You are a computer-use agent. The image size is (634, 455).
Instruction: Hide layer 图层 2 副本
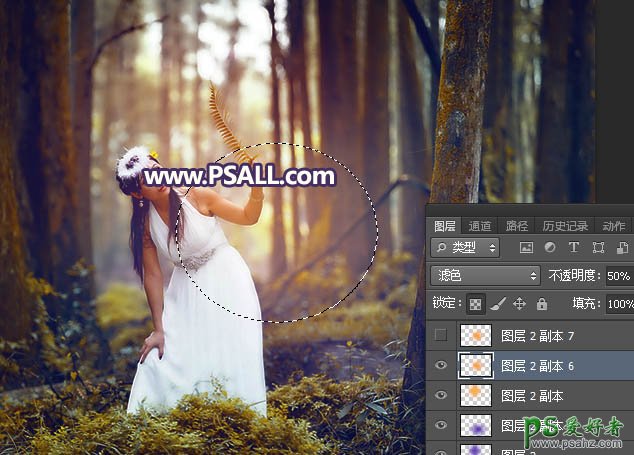pos(441,397)
